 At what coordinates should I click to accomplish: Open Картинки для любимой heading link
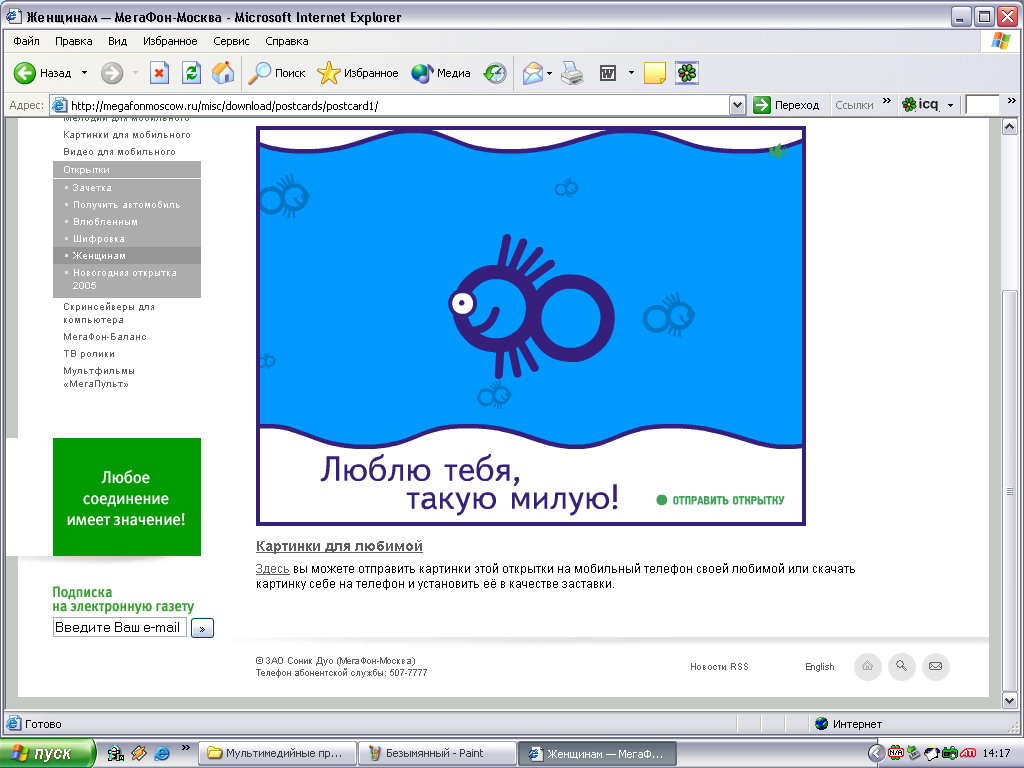point(339,546)
